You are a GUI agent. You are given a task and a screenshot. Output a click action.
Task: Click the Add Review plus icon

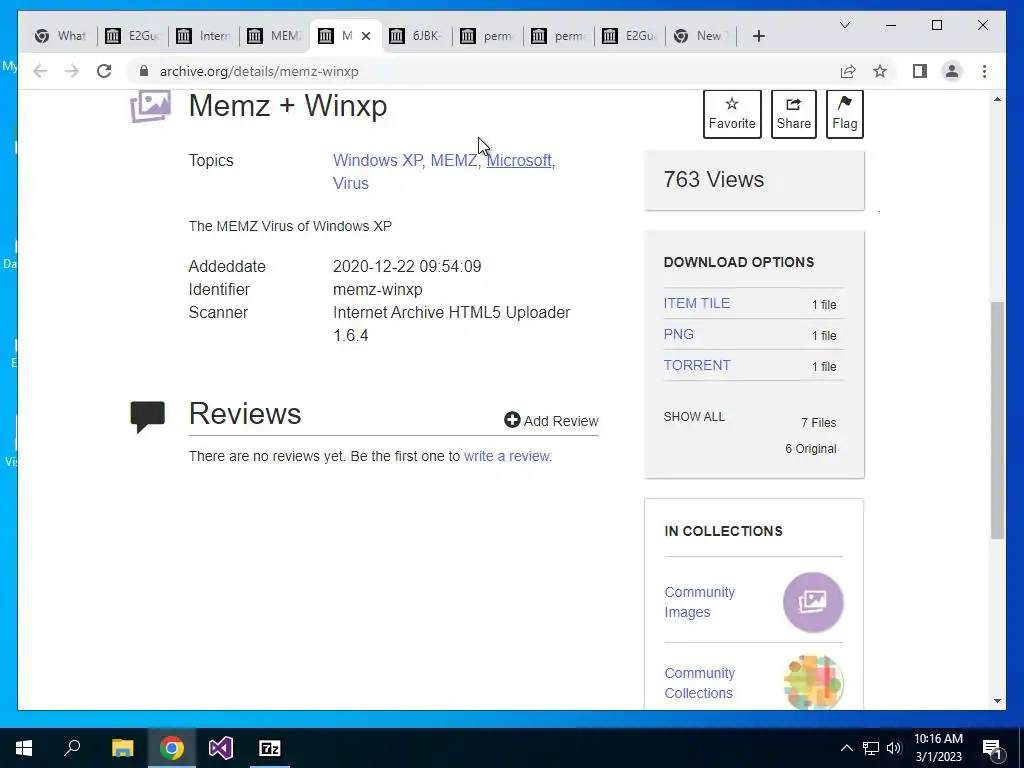coord(512,420)
